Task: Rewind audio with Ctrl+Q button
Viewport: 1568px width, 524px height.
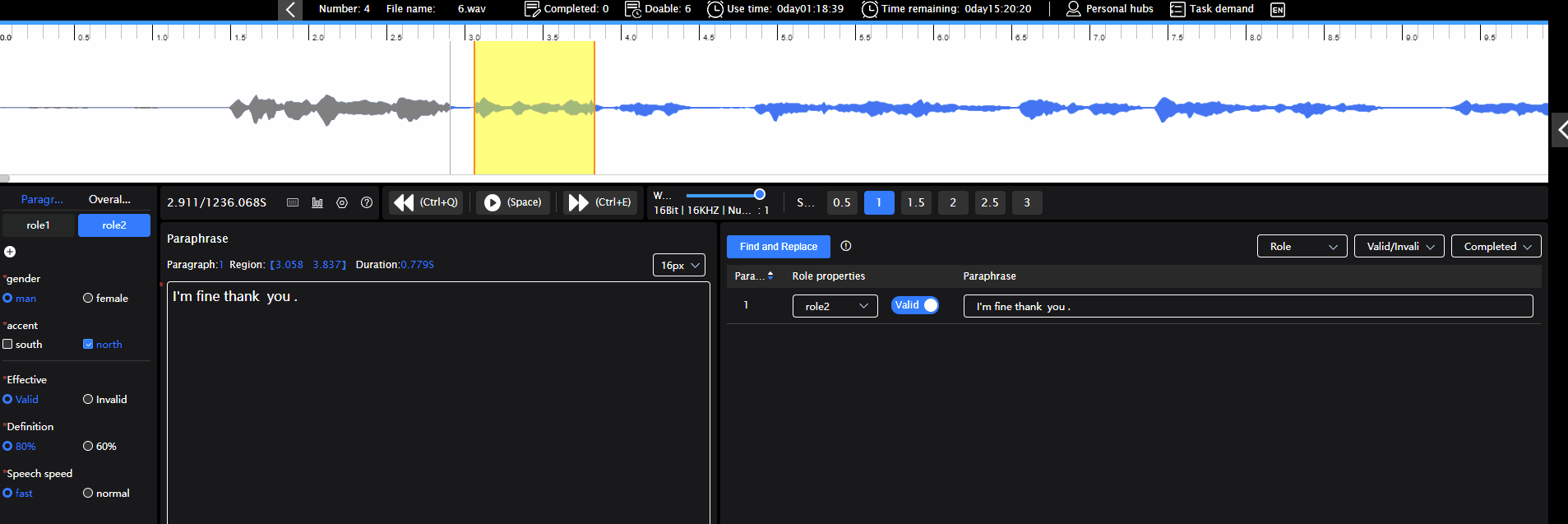Action: click(426, 202)
